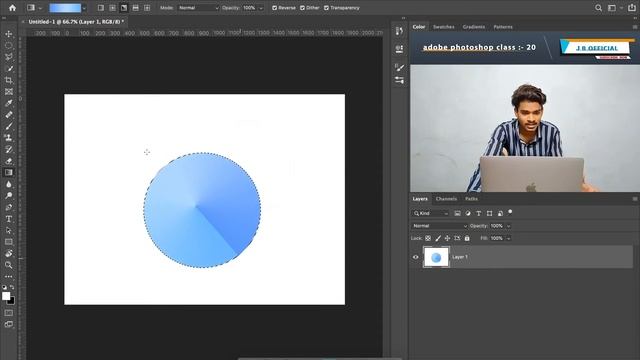Expand the gradient picker arrow
The image size is (640, 360).
pos(84,8)
